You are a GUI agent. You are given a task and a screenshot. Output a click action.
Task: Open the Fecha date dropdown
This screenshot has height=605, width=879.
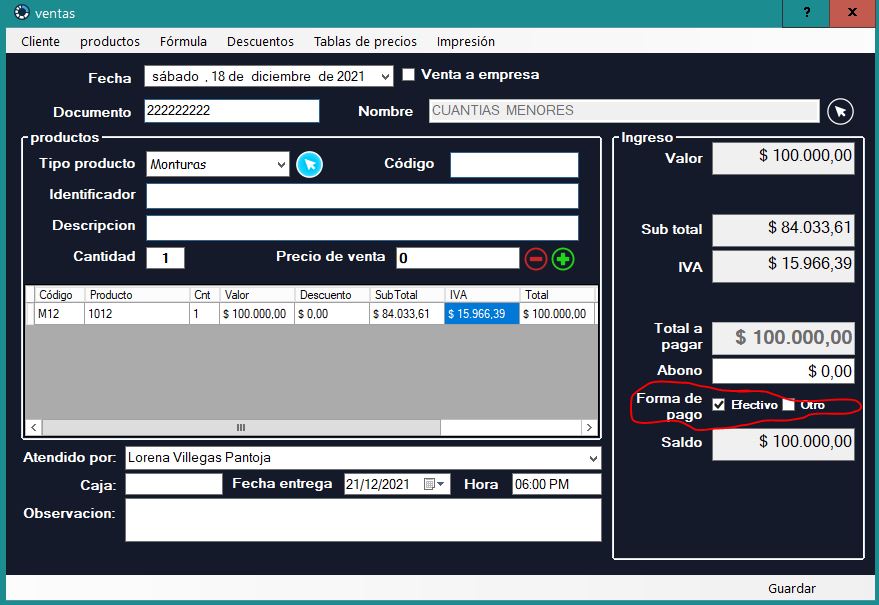(385, 76)
